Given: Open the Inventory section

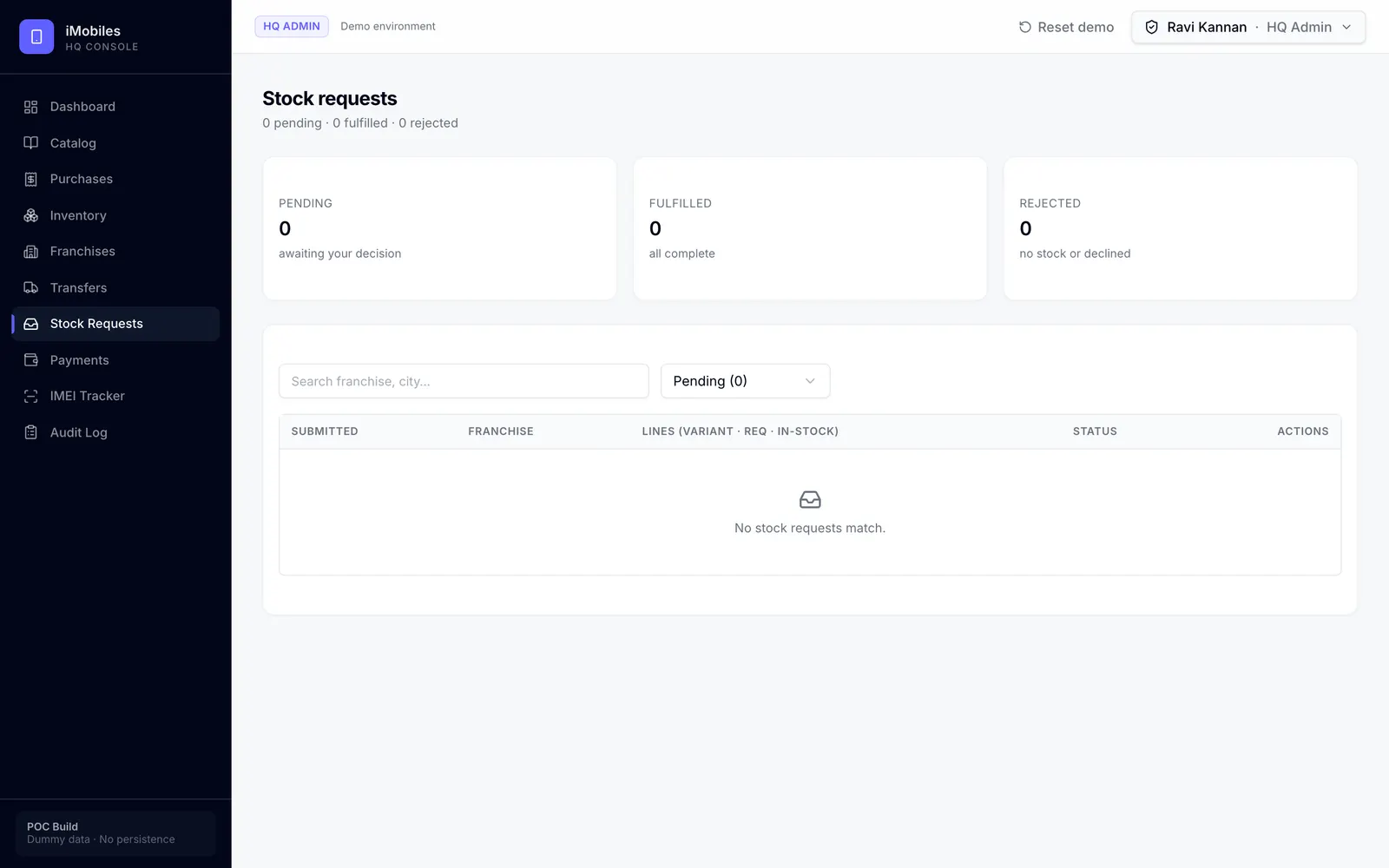Looking at the screenshot, I should tap(115, 215).
